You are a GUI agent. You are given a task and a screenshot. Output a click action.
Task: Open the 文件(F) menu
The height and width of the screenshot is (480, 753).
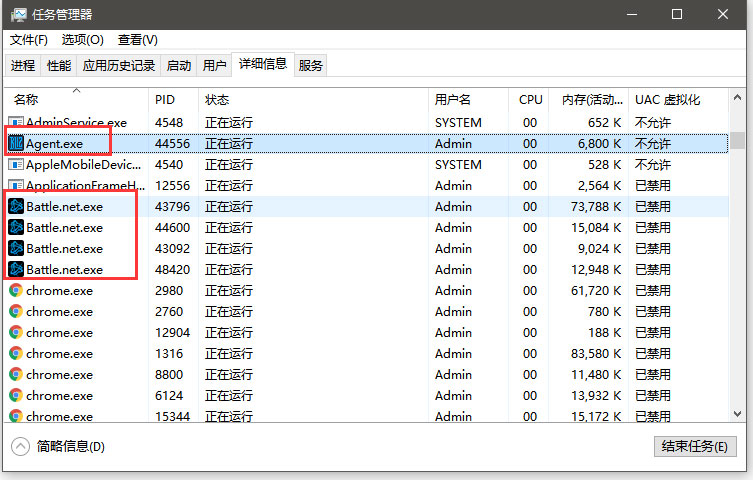pos(29,40)
